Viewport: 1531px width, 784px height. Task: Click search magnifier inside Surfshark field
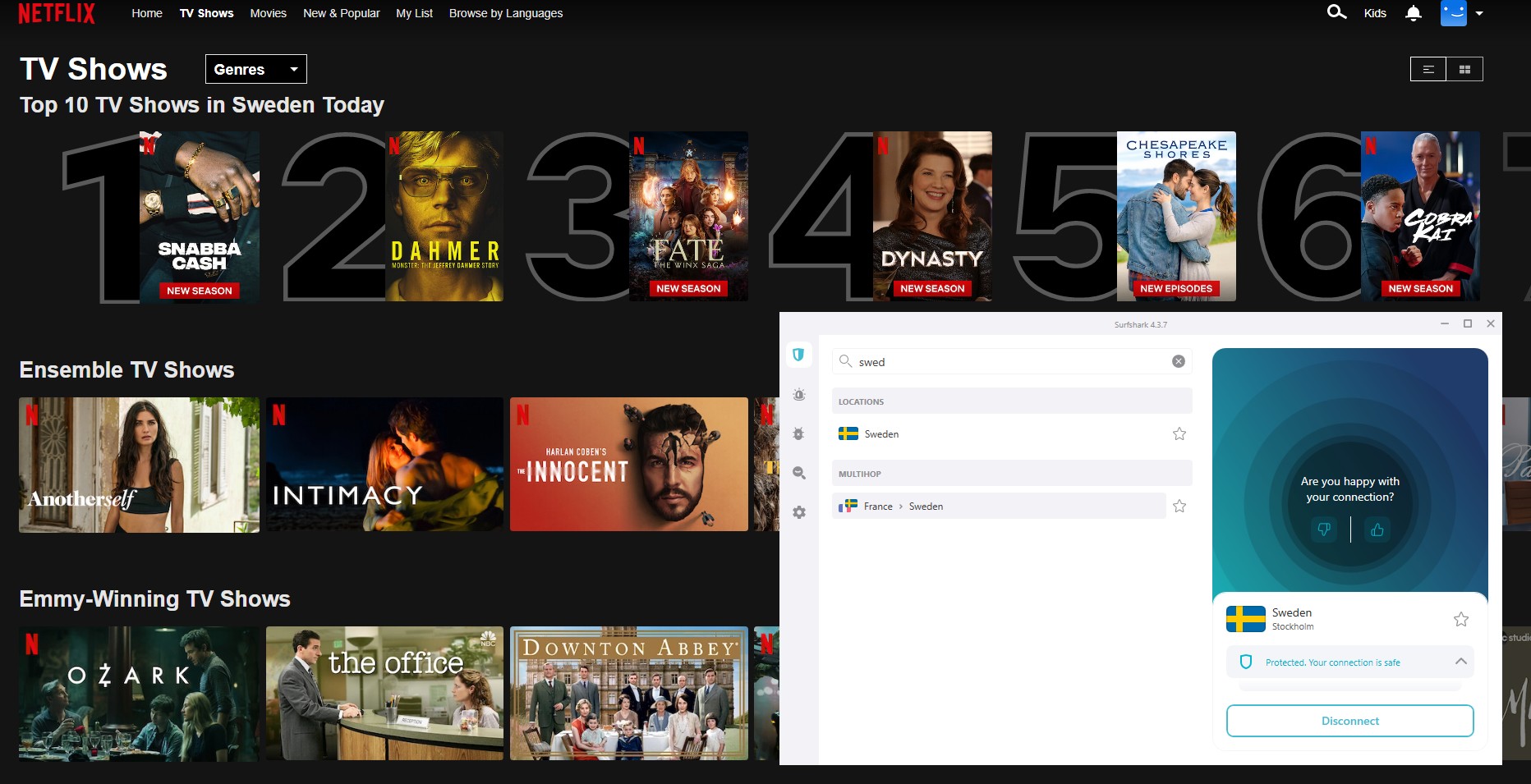pos(845,361)
